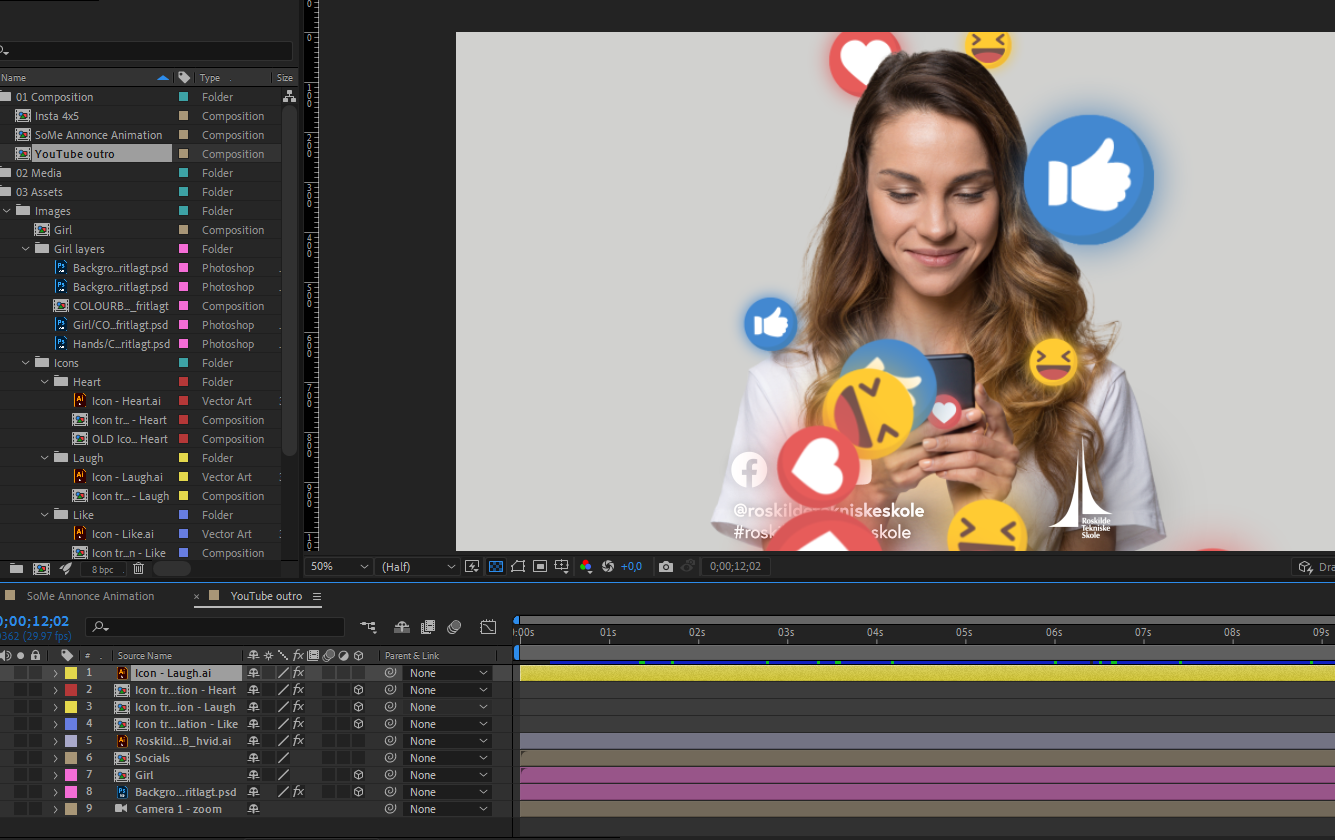This screenshot has height=840, width=1335.
Task: Enable motion blur for the composition
Action: click(x=454, y=627)
